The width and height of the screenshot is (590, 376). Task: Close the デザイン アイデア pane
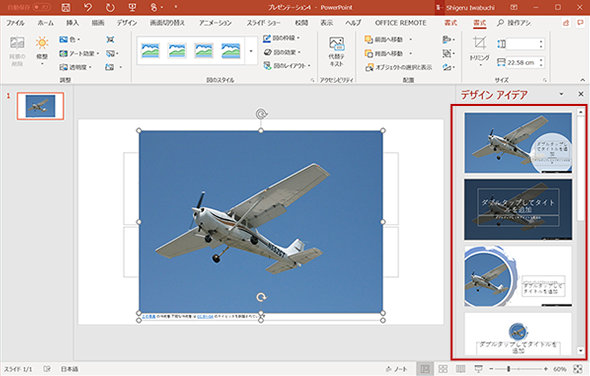coord(581,94)
